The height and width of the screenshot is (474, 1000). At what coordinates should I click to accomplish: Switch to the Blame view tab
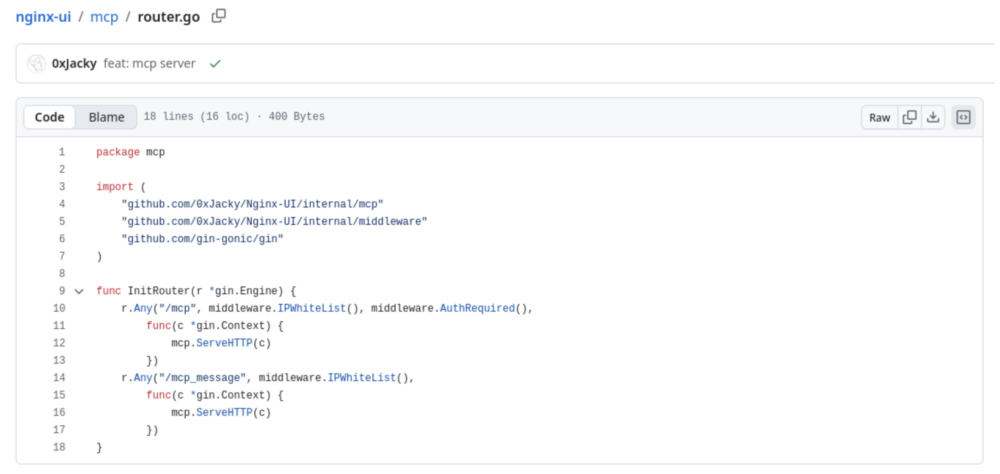click(x=106, y=117)
